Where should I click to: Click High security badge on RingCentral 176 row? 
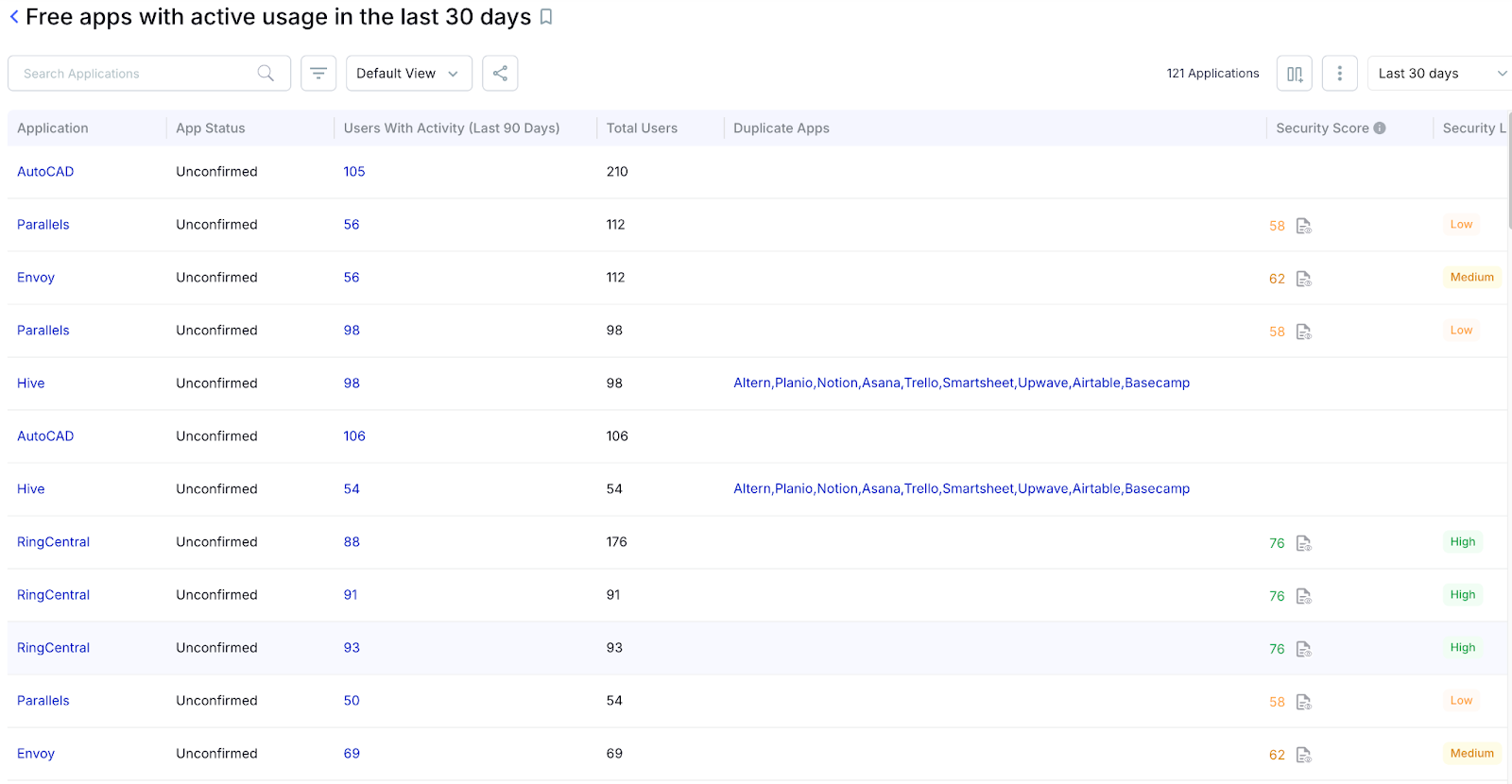pos(1463,542)
